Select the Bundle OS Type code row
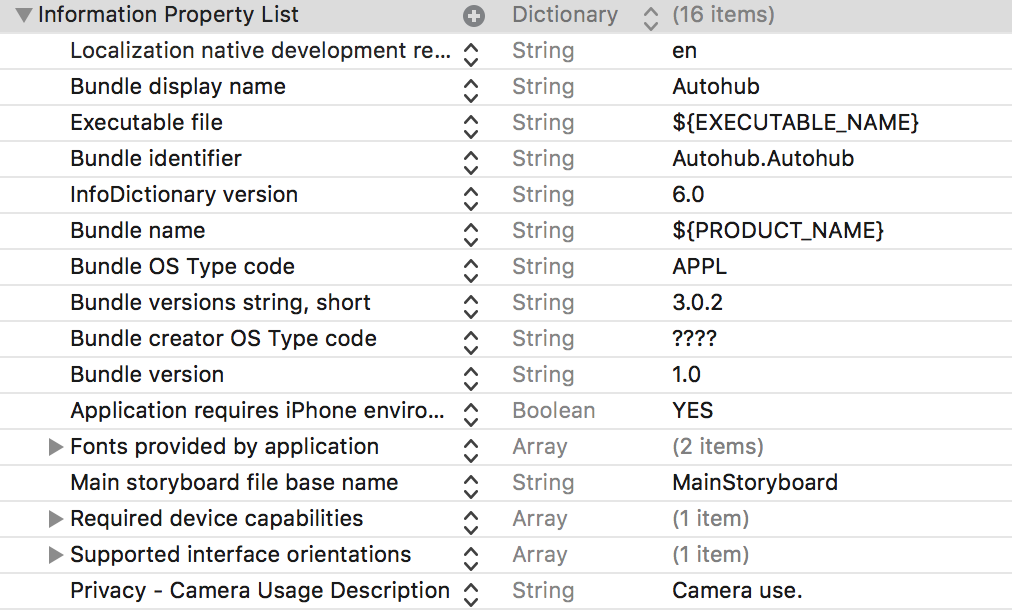 coord(182,267)
